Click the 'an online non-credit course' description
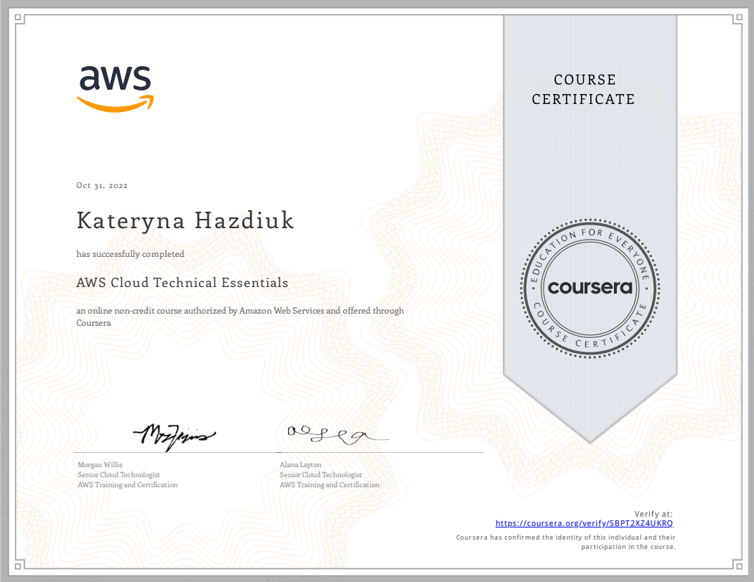The height and width of the screenshot is (582, 754). pos(240,316)
